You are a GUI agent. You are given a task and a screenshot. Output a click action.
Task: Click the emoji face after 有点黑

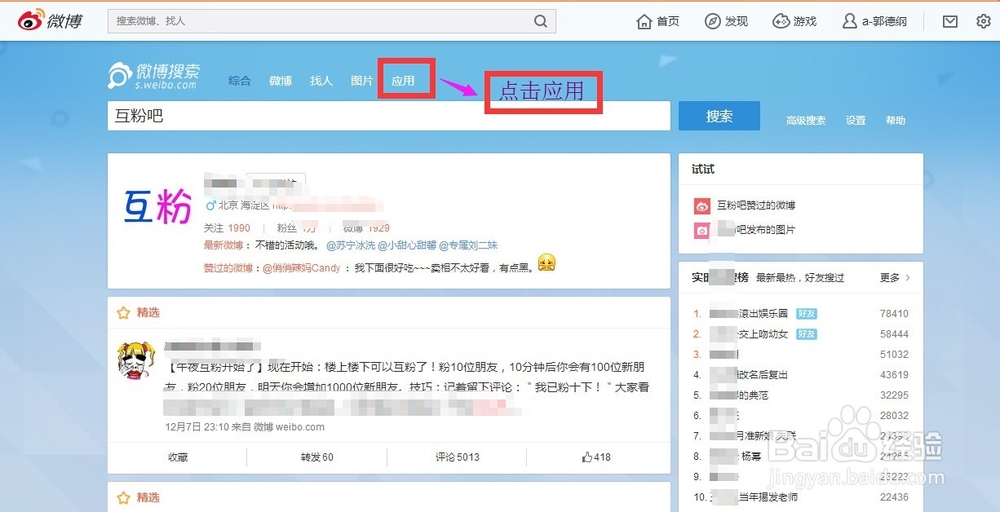[x=547, y=262]
